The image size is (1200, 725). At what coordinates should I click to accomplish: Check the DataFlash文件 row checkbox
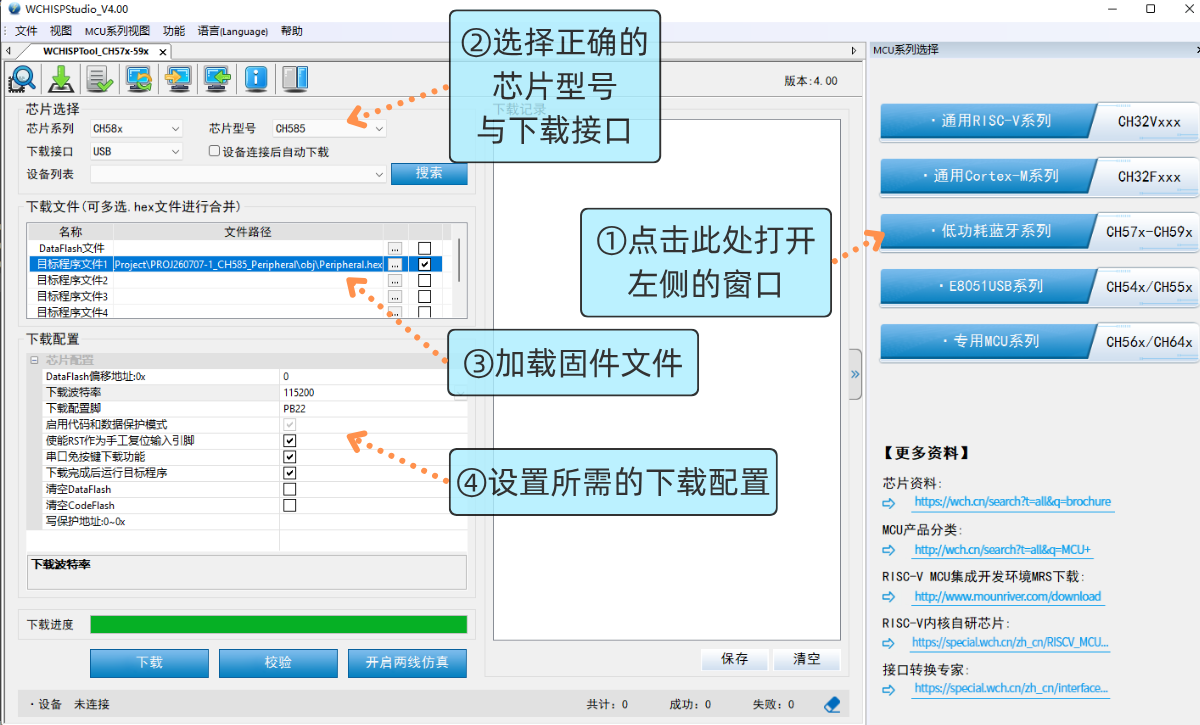425,248
